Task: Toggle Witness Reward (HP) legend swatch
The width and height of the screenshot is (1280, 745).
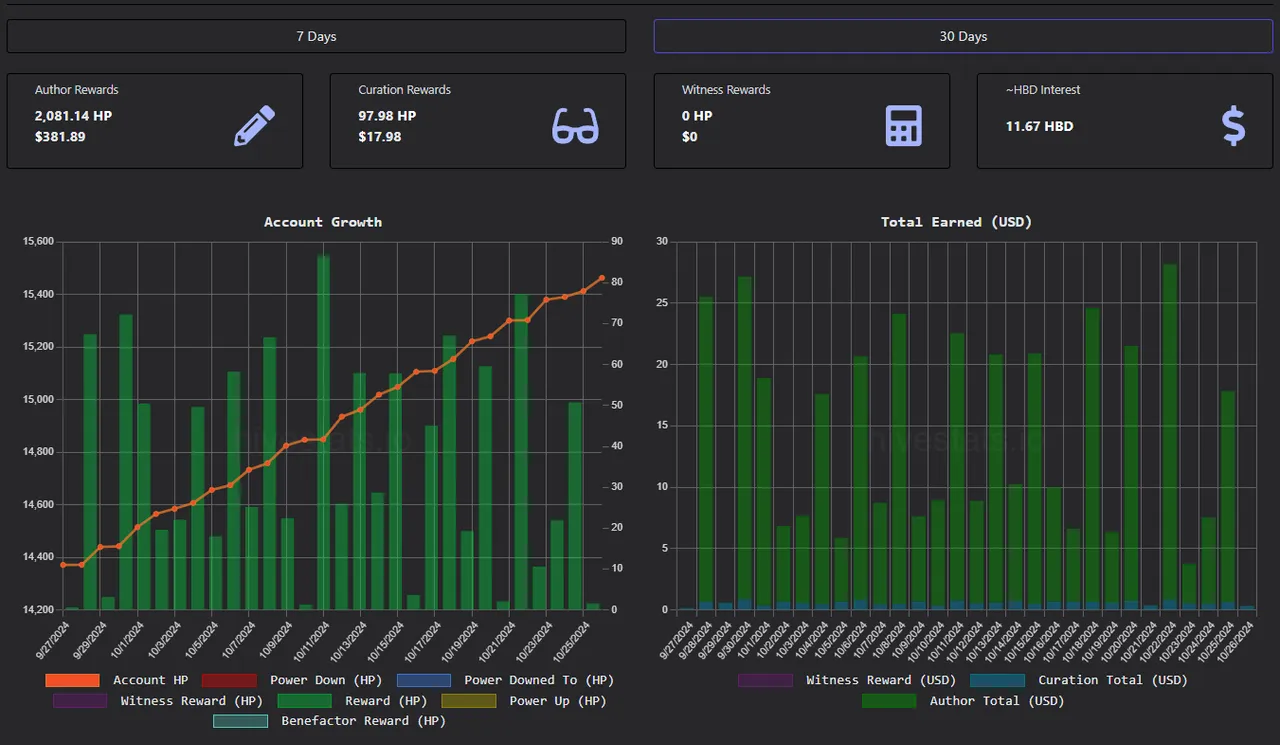Action: click(x=80, y=701)
